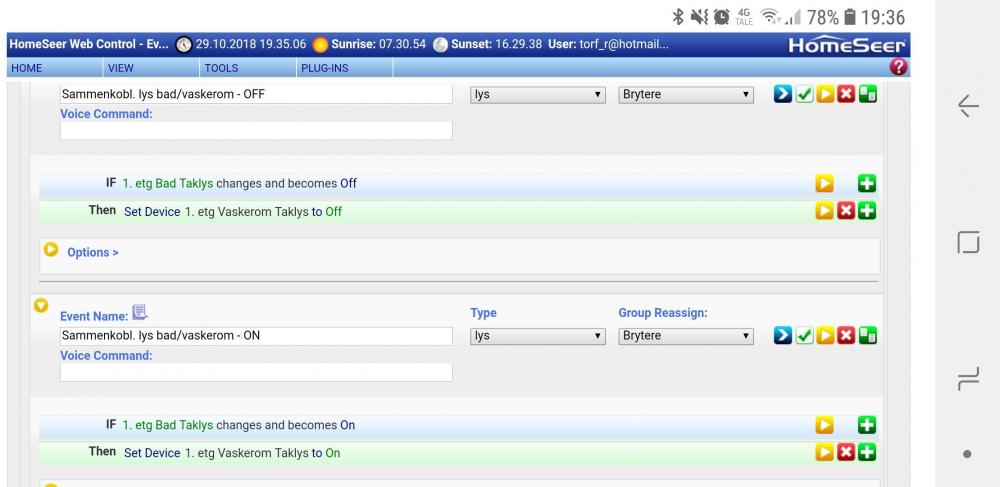Open the red help question mark icon
Screen dimensions: 1000x487
[898, 67]
